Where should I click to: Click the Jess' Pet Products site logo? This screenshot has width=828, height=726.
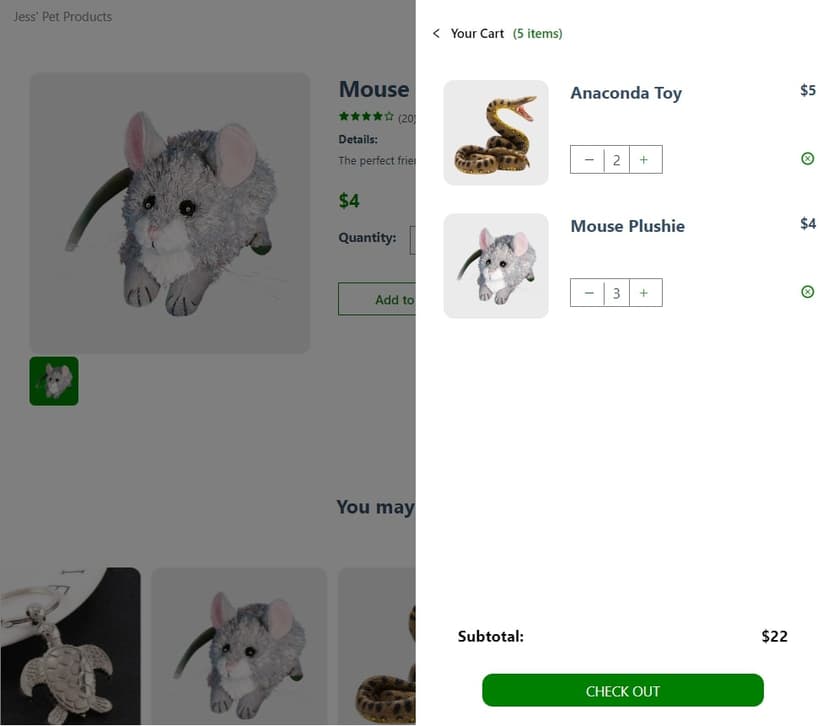pyautogui.click(x=62, y=17)
